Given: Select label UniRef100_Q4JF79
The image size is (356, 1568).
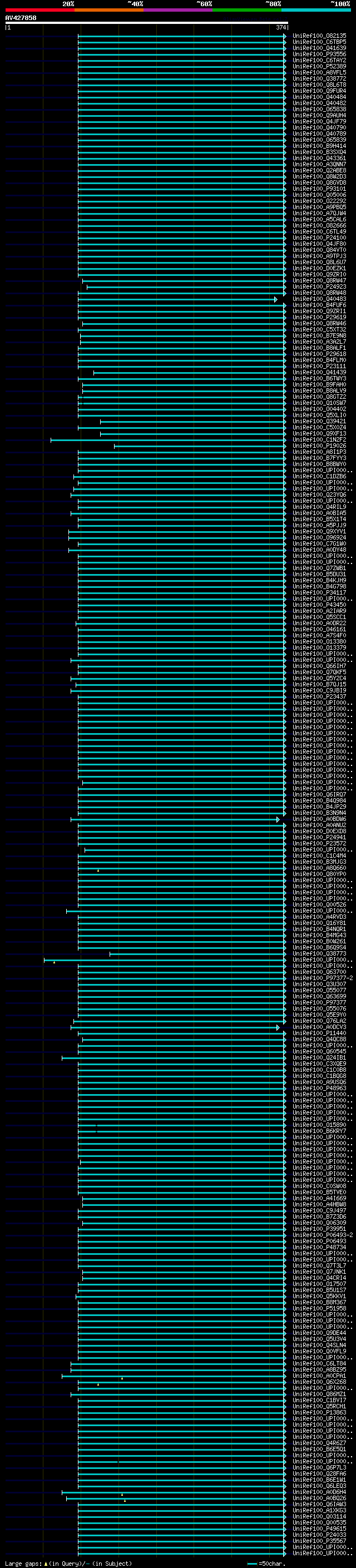Looking at the screenshot, I should (x=319, y=121).
